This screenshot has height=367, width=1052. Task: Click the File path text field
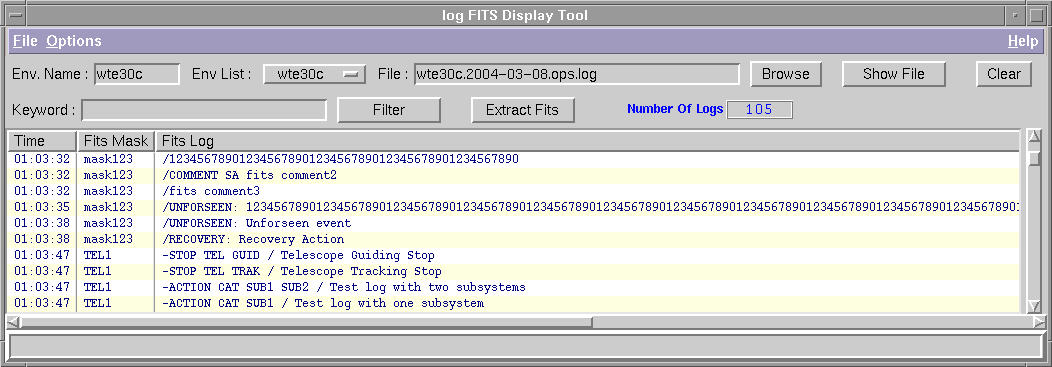pos(576,74)
